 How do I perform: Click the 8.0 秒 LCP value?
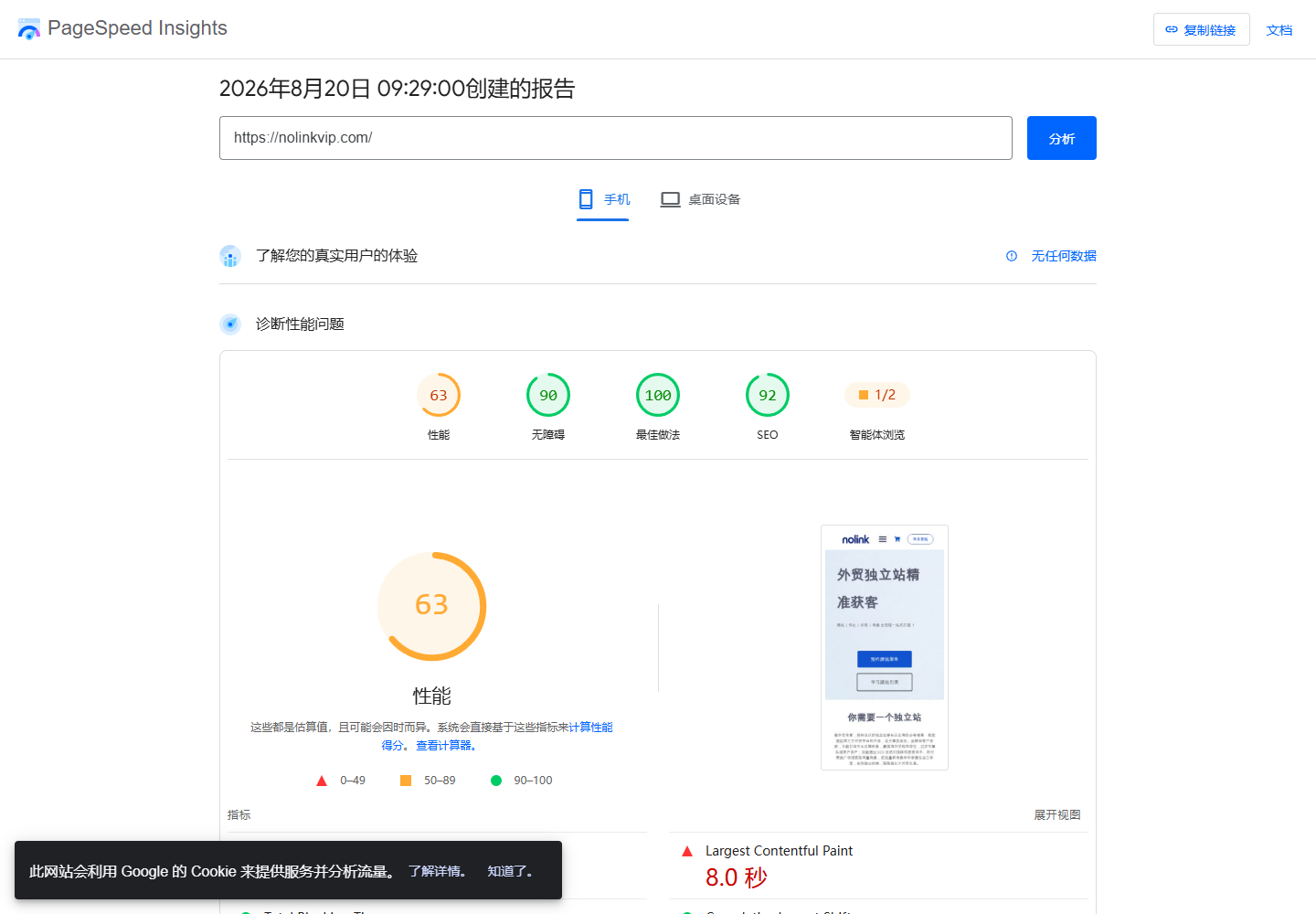(737, 877)
